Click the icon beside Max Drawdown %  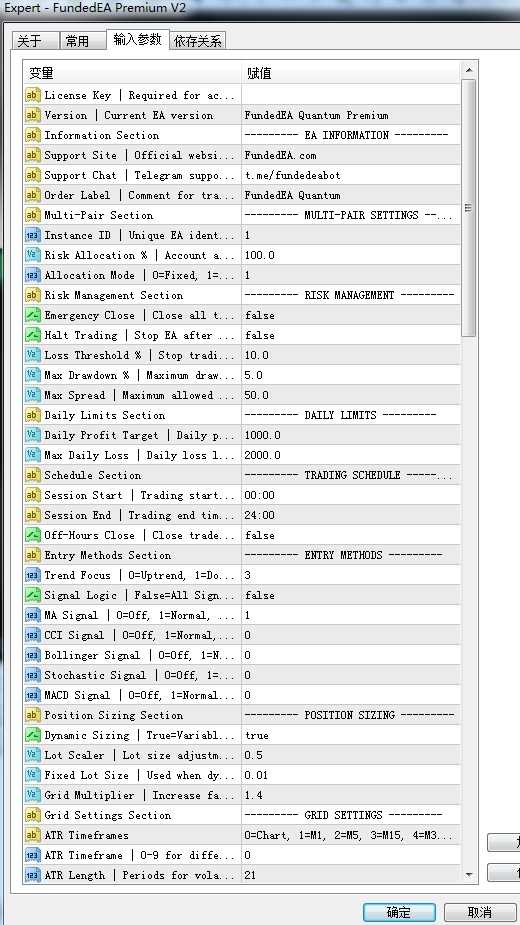pos(33,375)
